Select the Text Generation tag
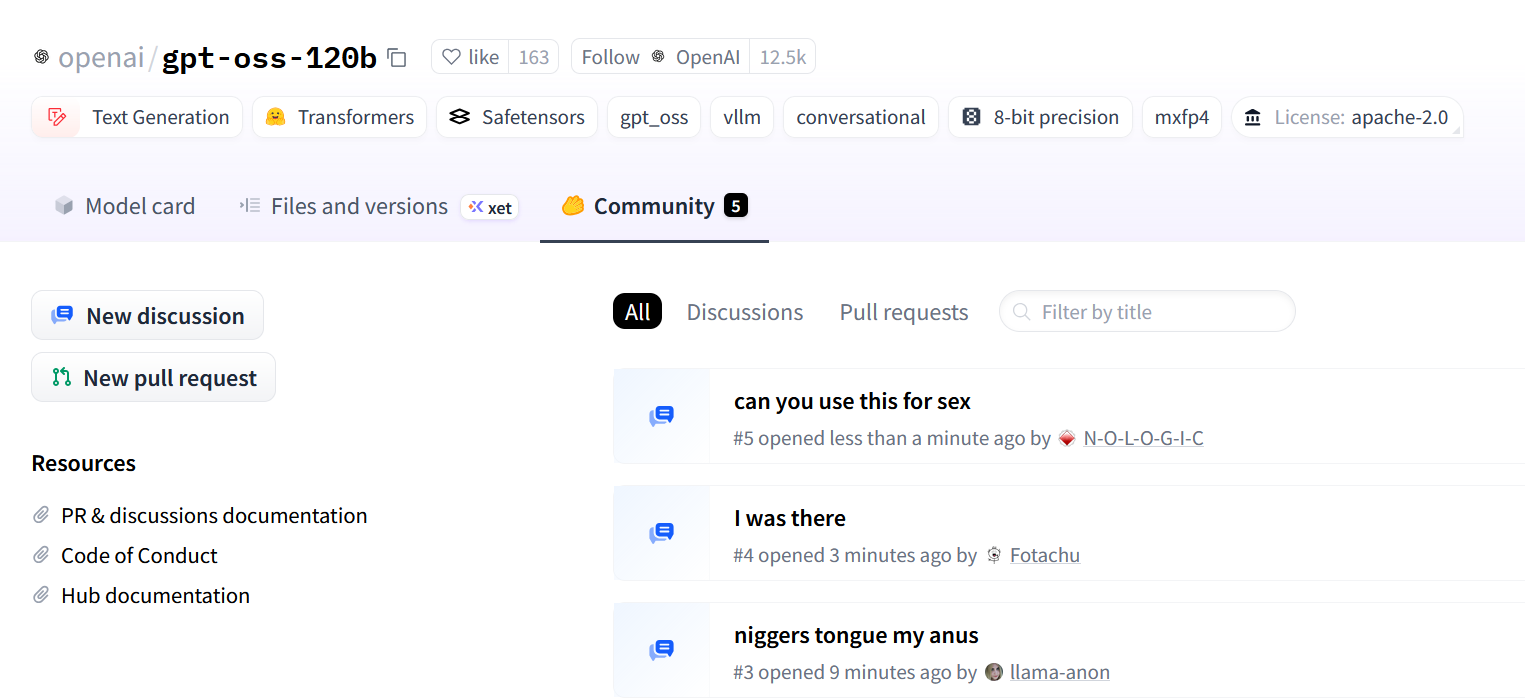The height and width of the screenshot is (700, 1525). click(x=137, y=117)
